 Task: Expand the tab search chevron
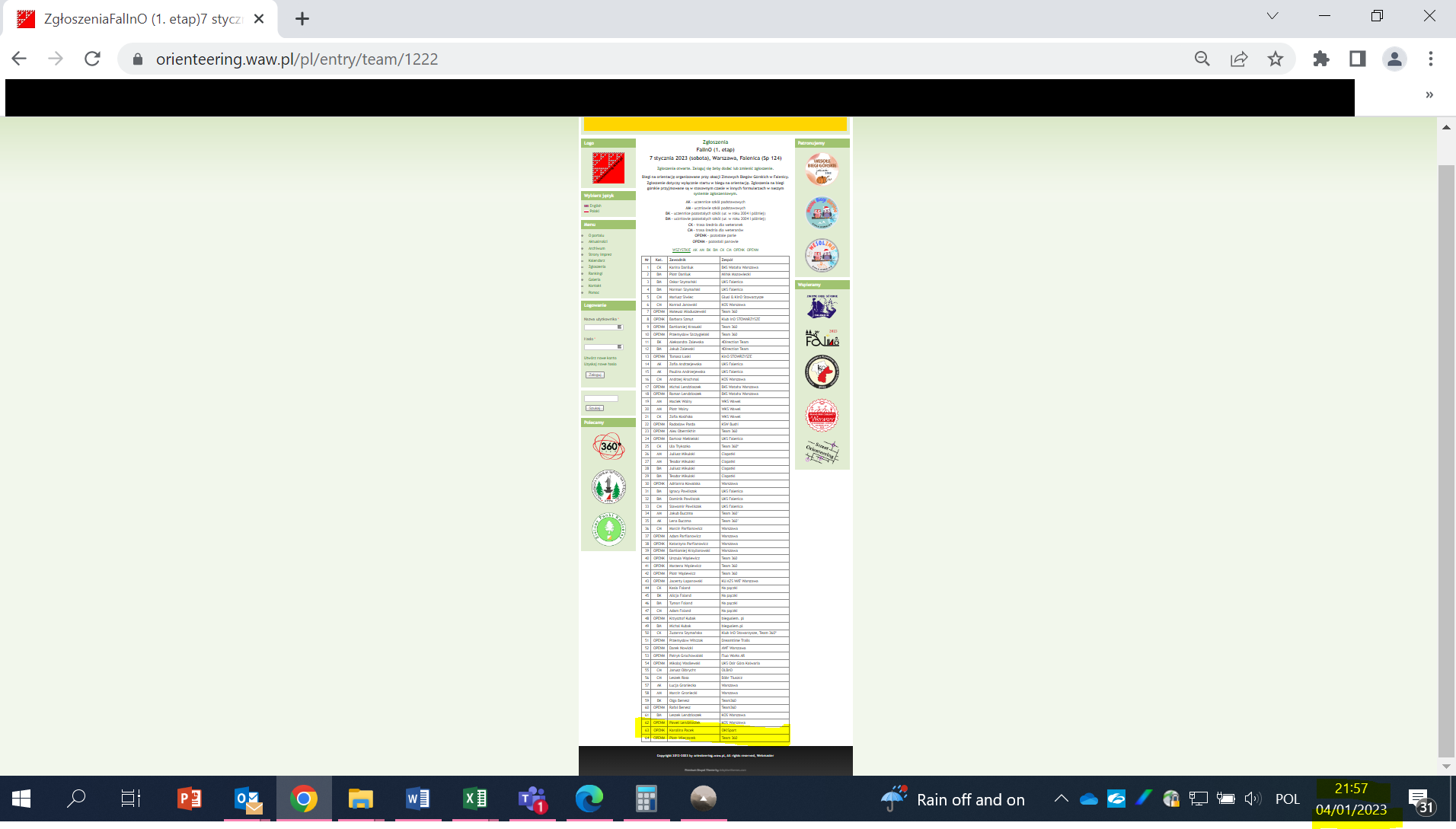click(1272, 16)
